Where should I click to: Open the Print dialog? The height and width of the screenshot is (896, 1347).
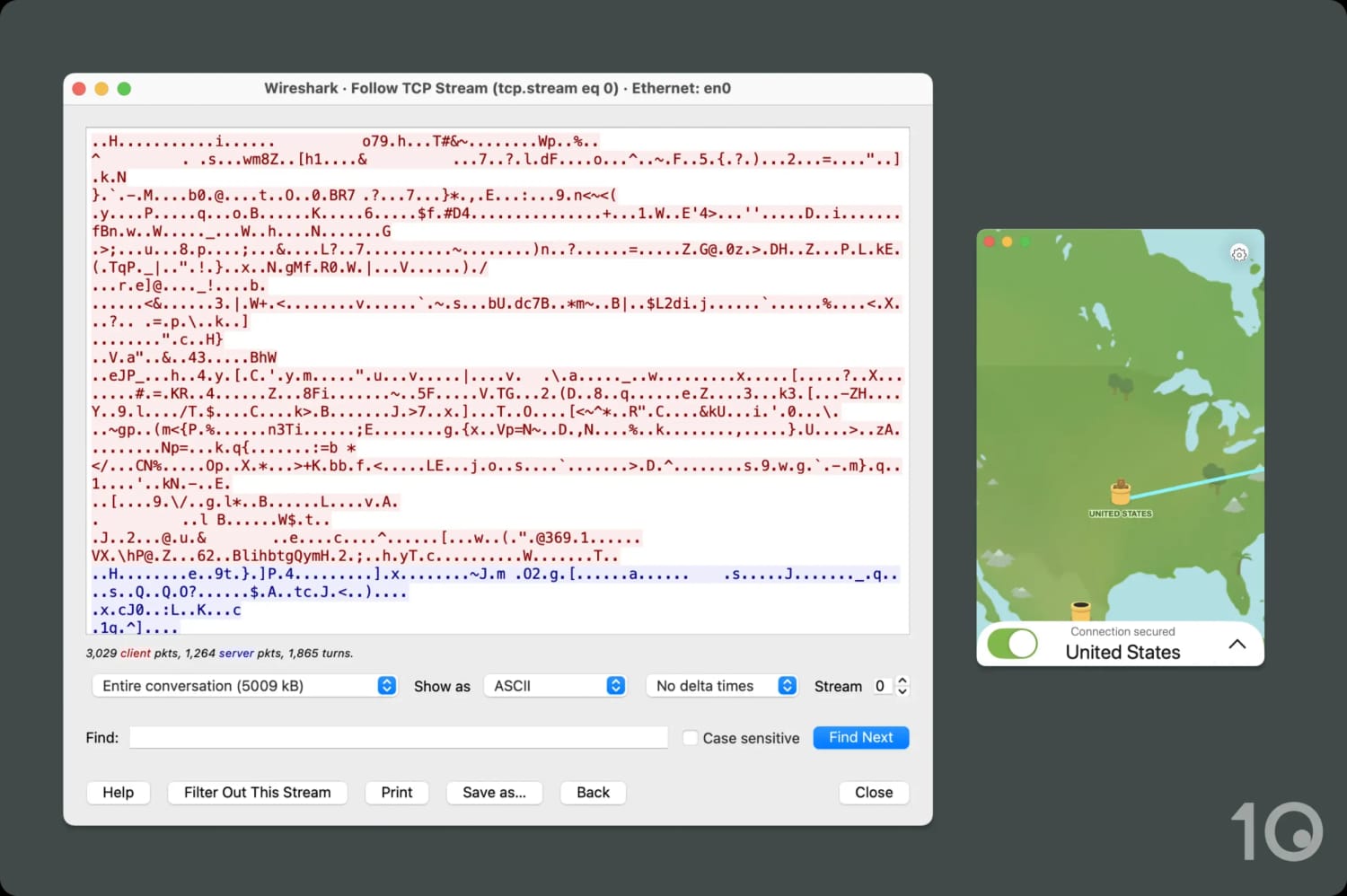click(x=396, y=792)
